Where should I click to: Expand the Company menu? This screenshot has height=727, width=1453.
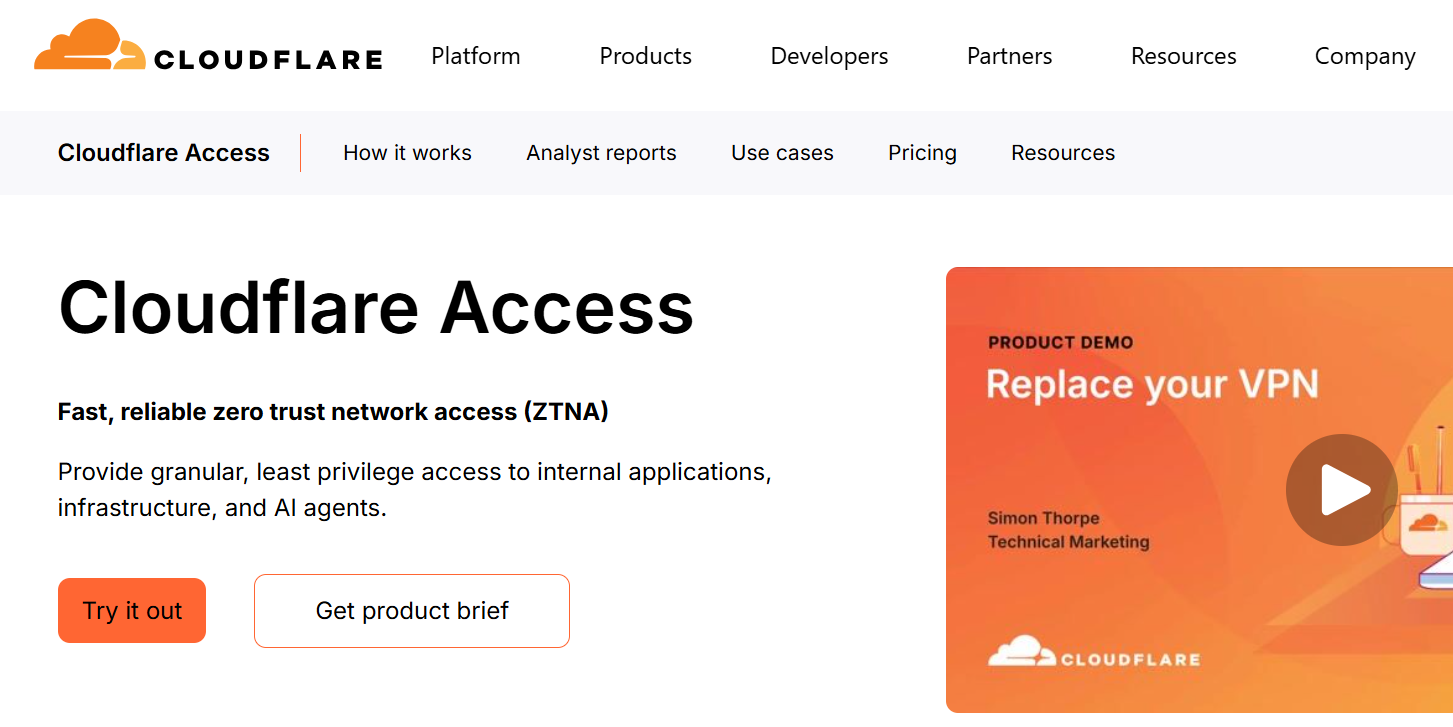click(x=1364, y=56)
